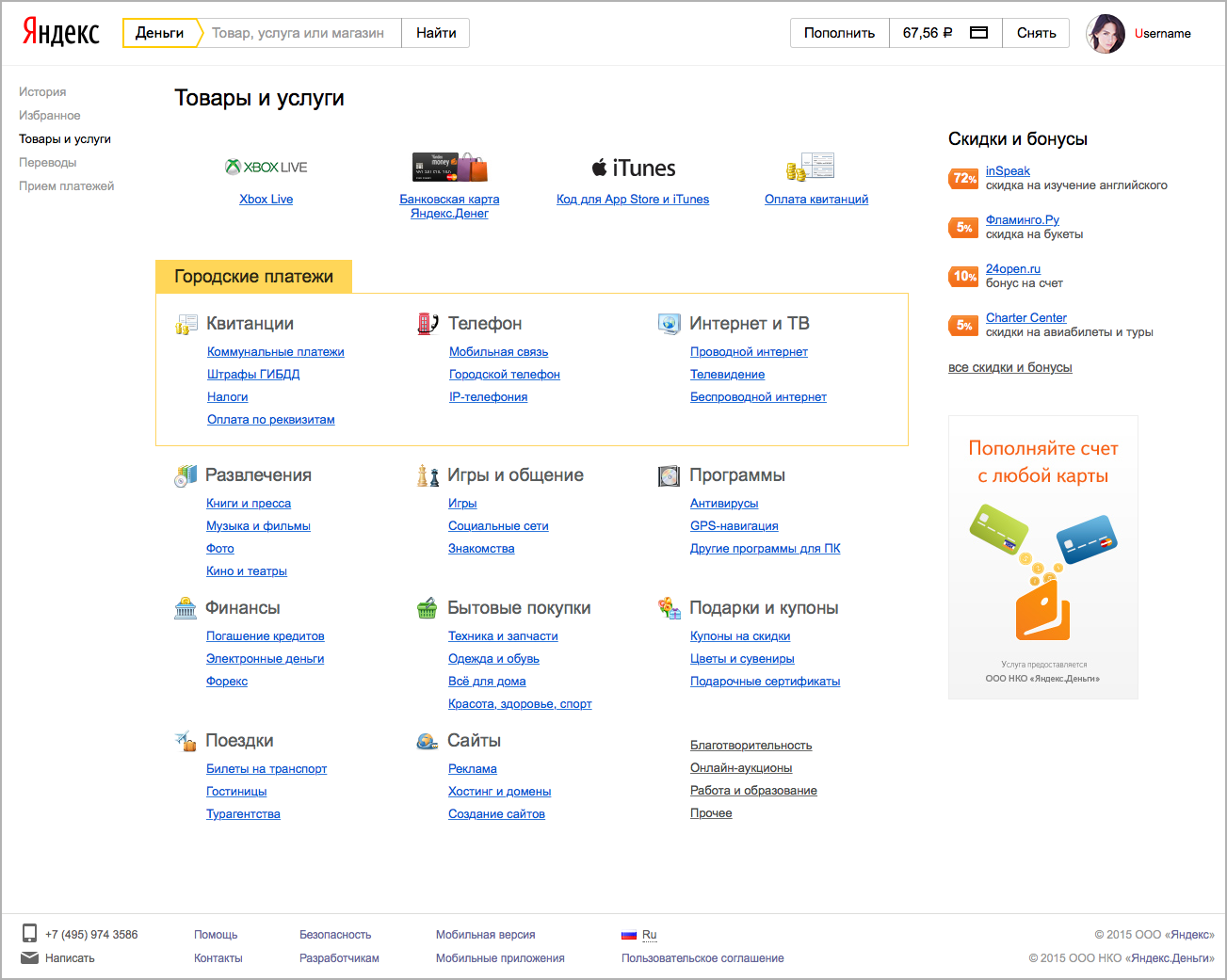This screenshot has width=1227, height=980.
Task: Open the Коммунальные платежи link
Action: click(x=275, y=352)
